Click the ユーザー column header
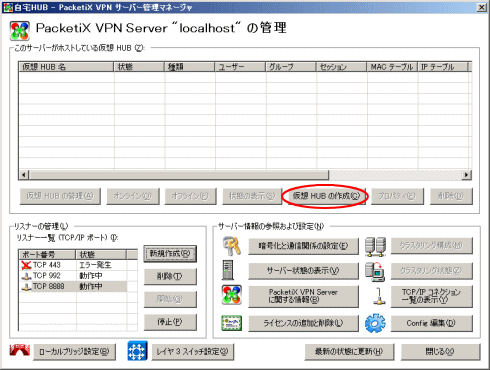 240,67
